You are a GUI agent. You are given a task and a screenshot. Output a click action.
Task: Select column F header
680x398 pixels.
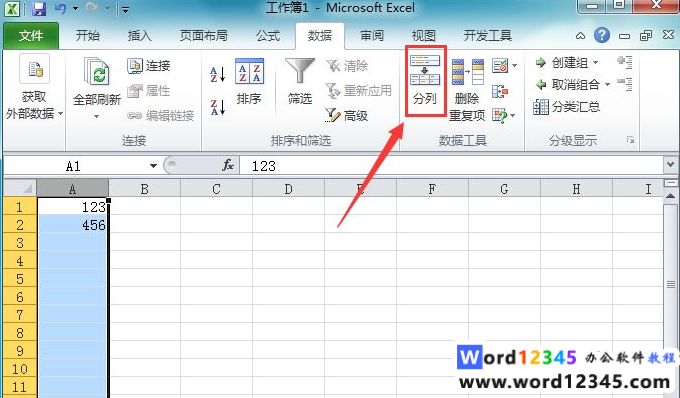(432, 189)
